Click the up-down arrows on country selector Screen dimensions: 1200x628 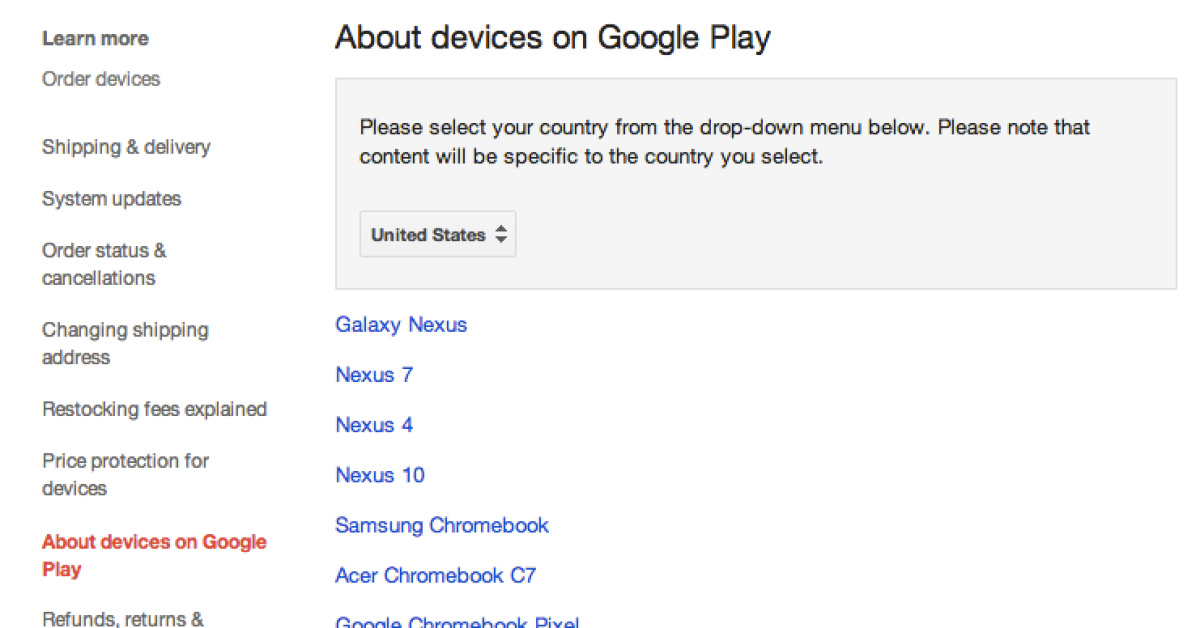click(x=501, y=235)
